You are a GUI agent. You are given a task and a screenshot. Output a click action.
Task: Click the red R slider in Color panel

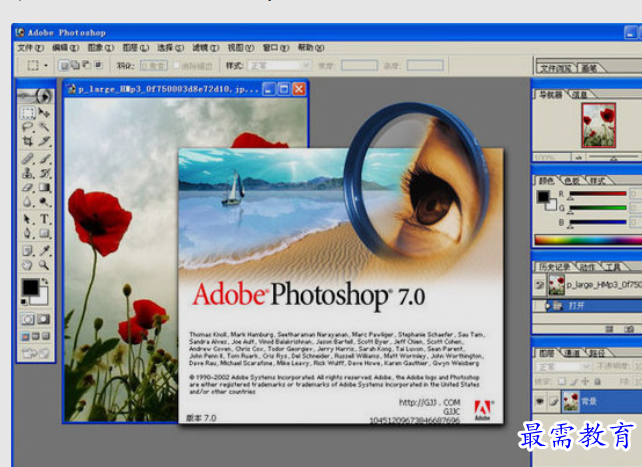598,194
